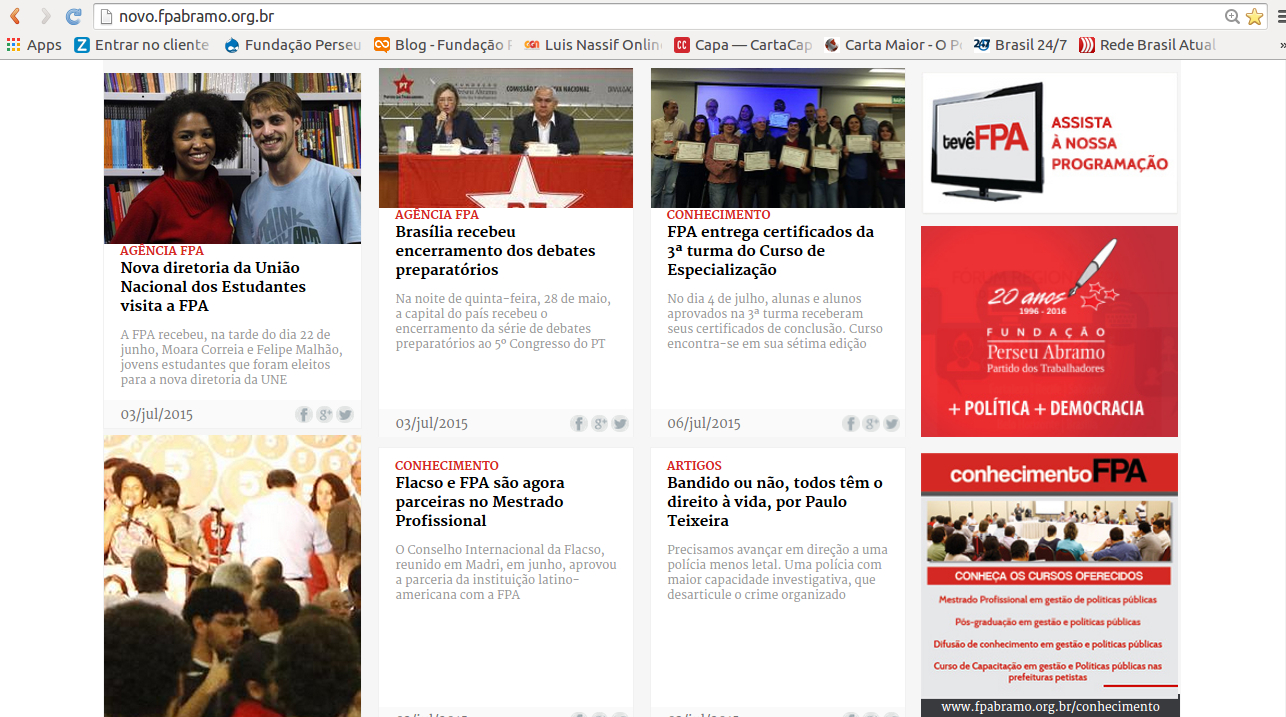Screen dimensions: 1286x717
Task: Share UNE article on Twitter
Action: (x=345, y=415)
